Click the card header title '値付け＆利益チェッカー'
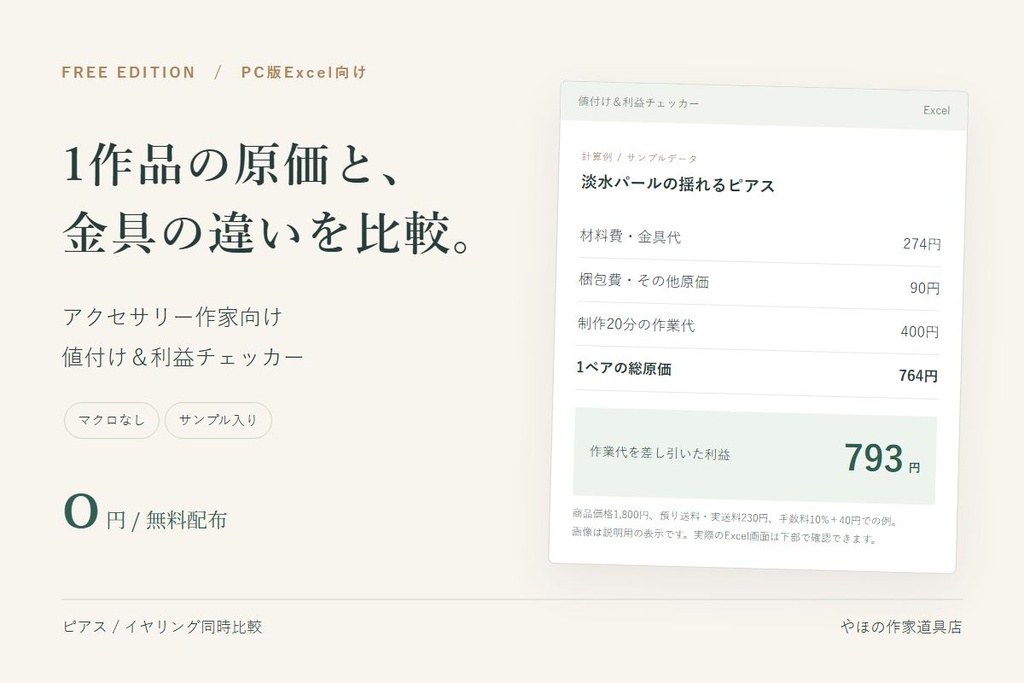This screenshot has height=683, width=1024. pyautogui.click(x=638, y=102)
